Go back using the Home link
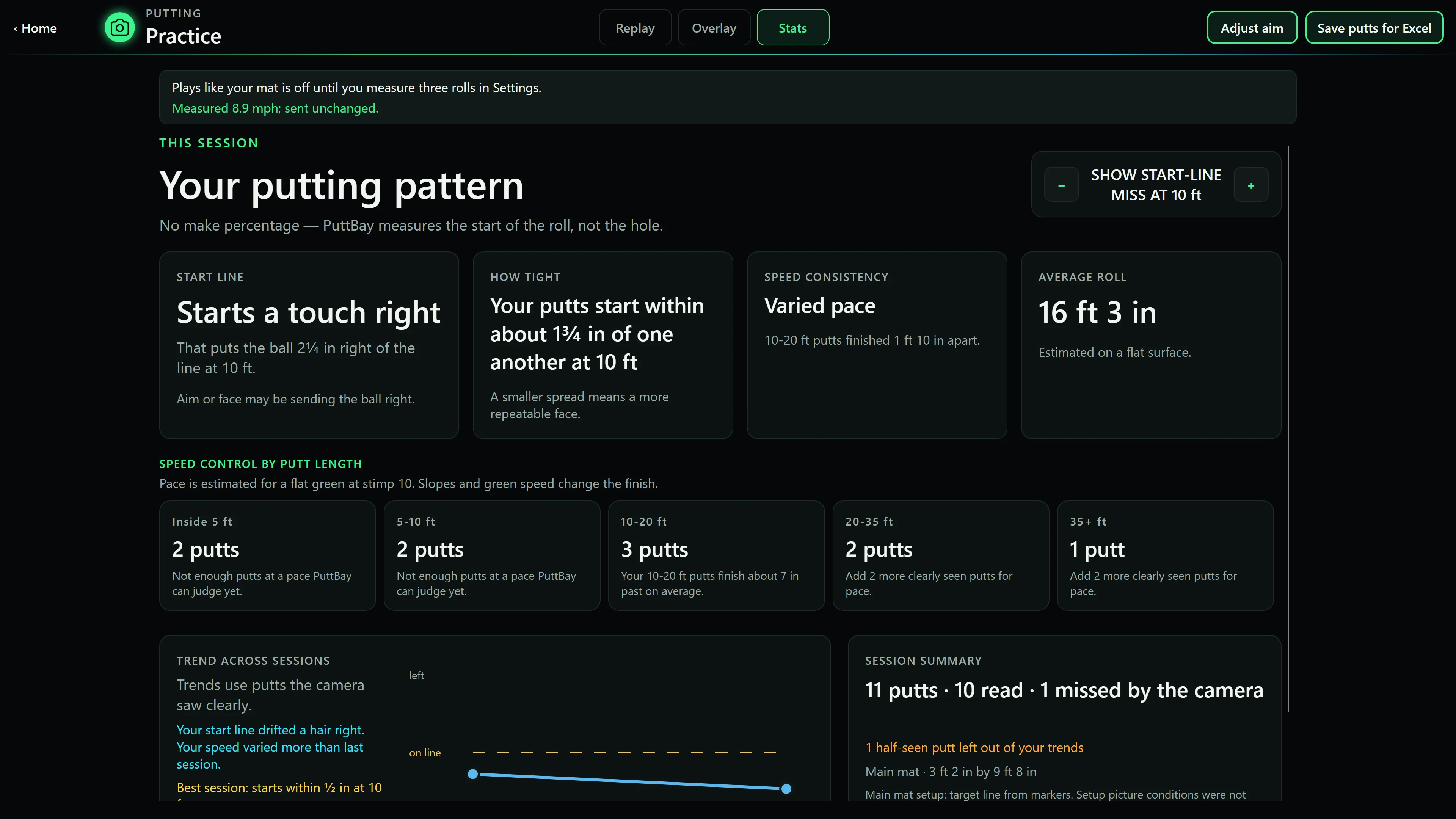This screenshot has width=1456, height=819. (36, 28)
